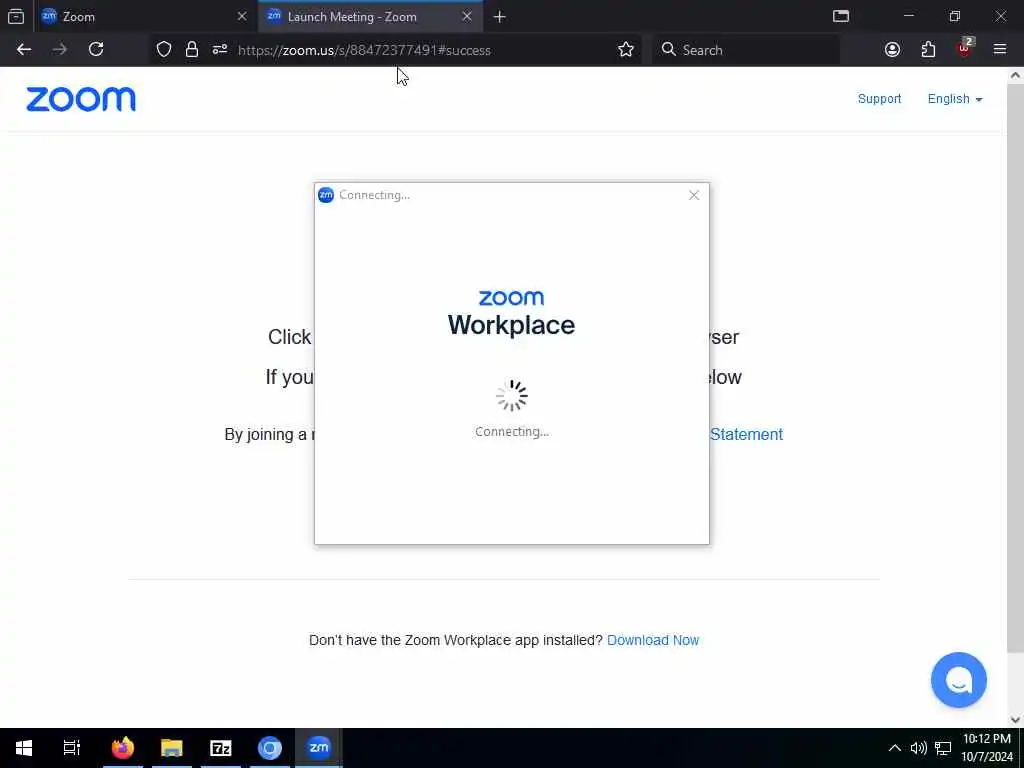This screenshot has width=1024, height=768.
Task: Open Firefox from the taskbar
Action: coord(123,748)
